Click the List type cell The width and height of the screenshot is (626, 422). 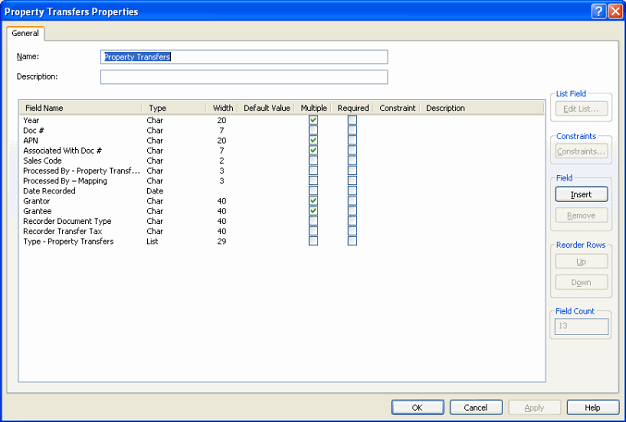point(152,241)
